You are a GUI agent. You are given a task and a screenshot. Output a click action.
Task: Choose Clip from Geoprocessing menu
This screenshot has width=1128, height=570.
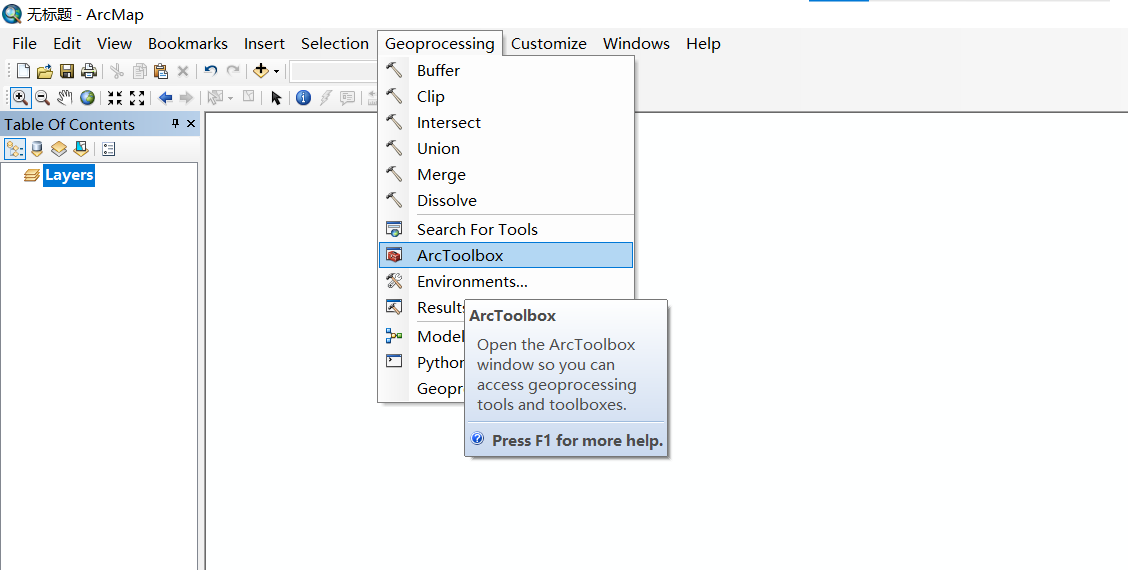pyautogui.click(x=506, y=96)
